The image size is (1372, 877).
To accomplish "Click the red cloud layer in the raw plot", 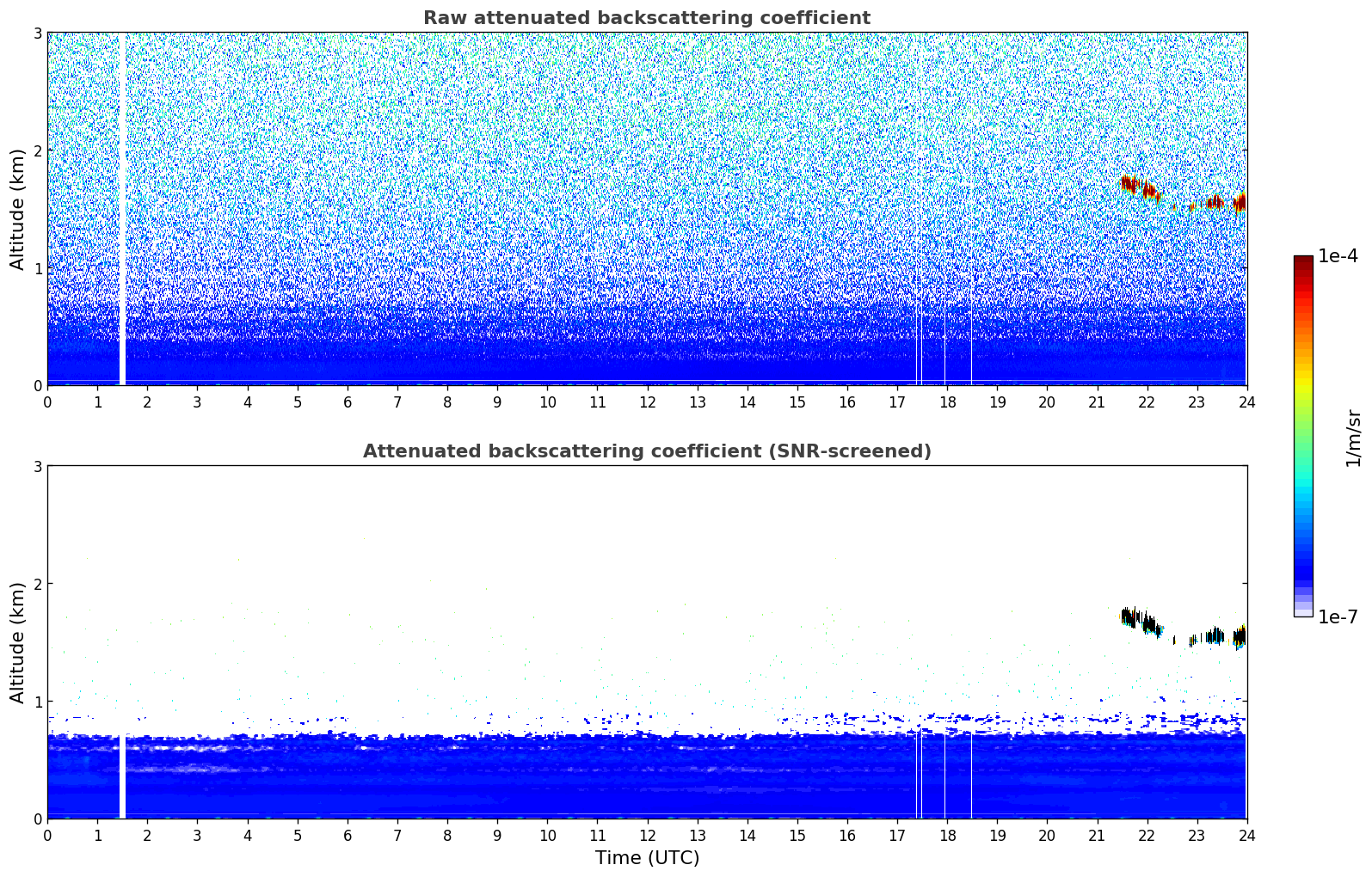I will click(x=1129, y=182).
